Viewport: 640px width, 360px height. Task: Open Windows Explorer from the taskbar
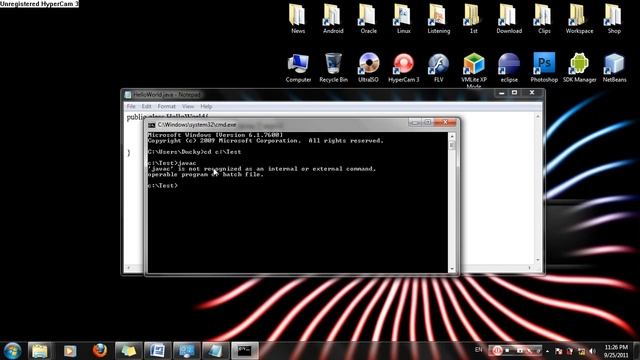(40, 351)
